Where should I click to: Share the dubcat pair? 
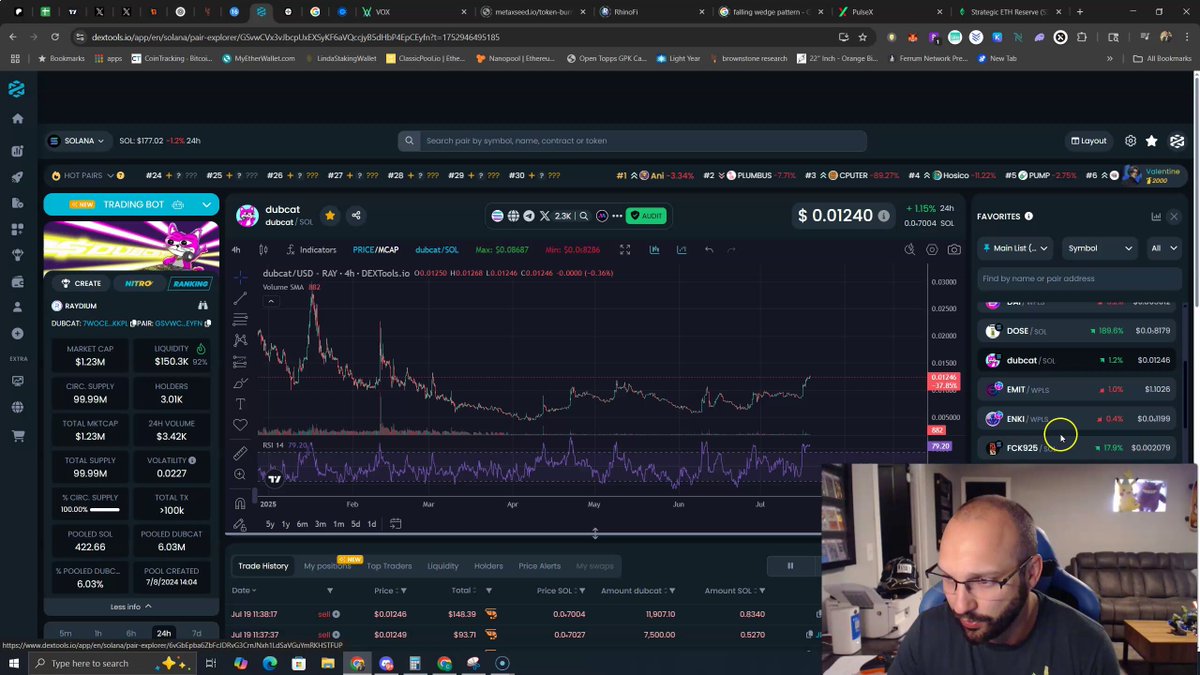pyautogui.click(x=355, y=215)
